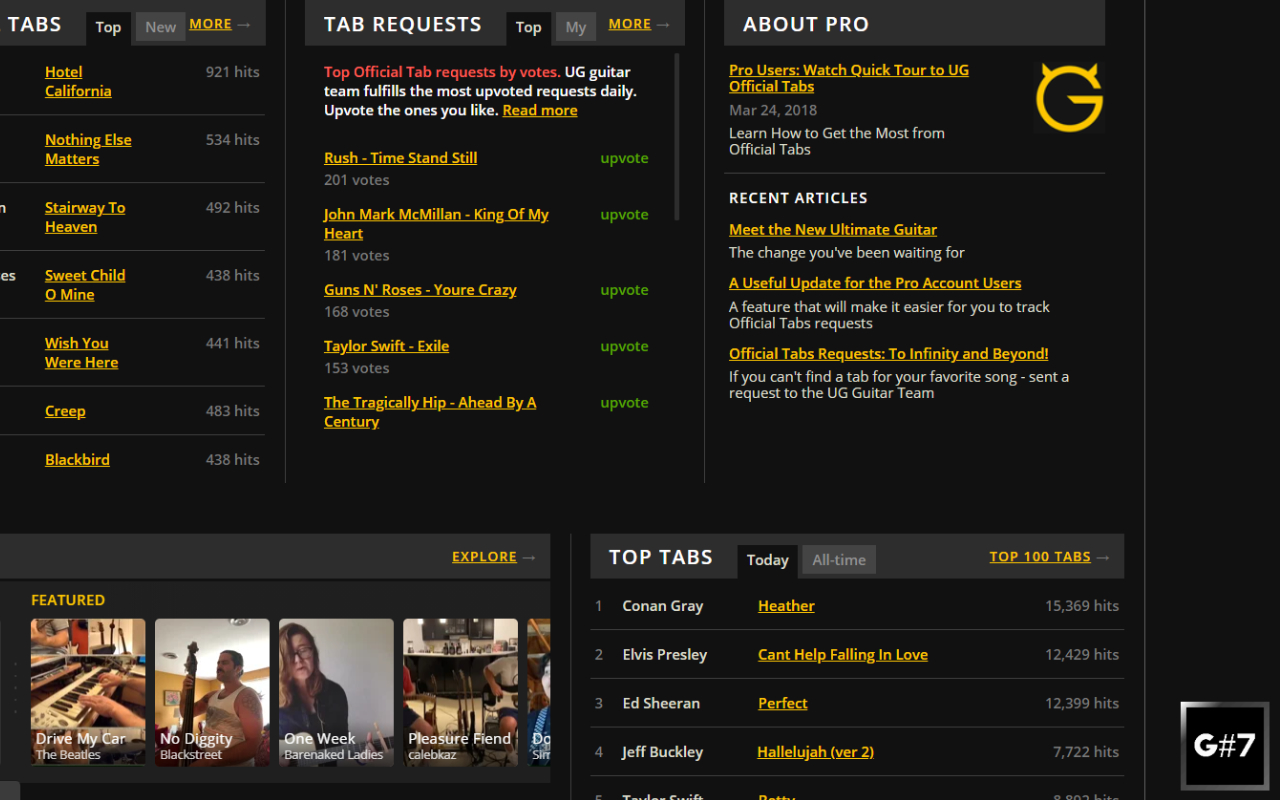
Task: Open the Creep tab link
Action: [x=65, y=411]
